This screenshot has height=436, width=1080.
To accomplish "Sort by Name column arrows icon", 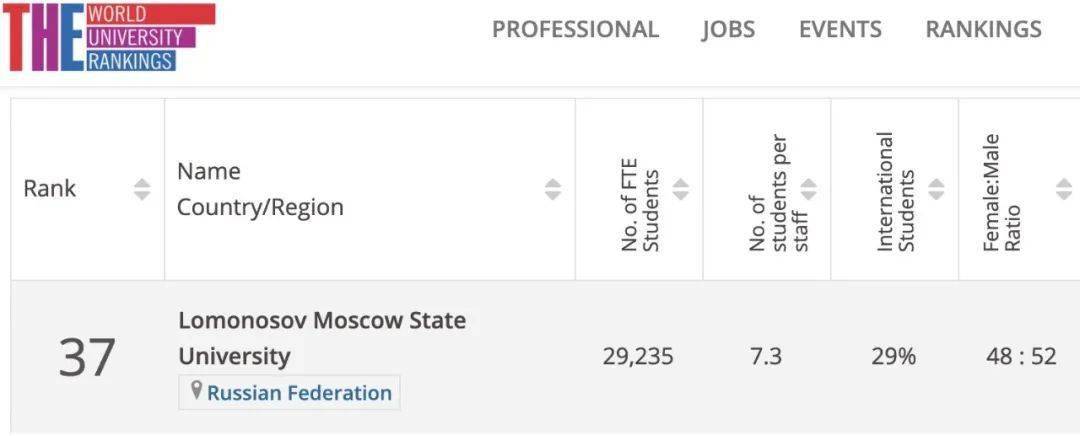I will 552,189.
